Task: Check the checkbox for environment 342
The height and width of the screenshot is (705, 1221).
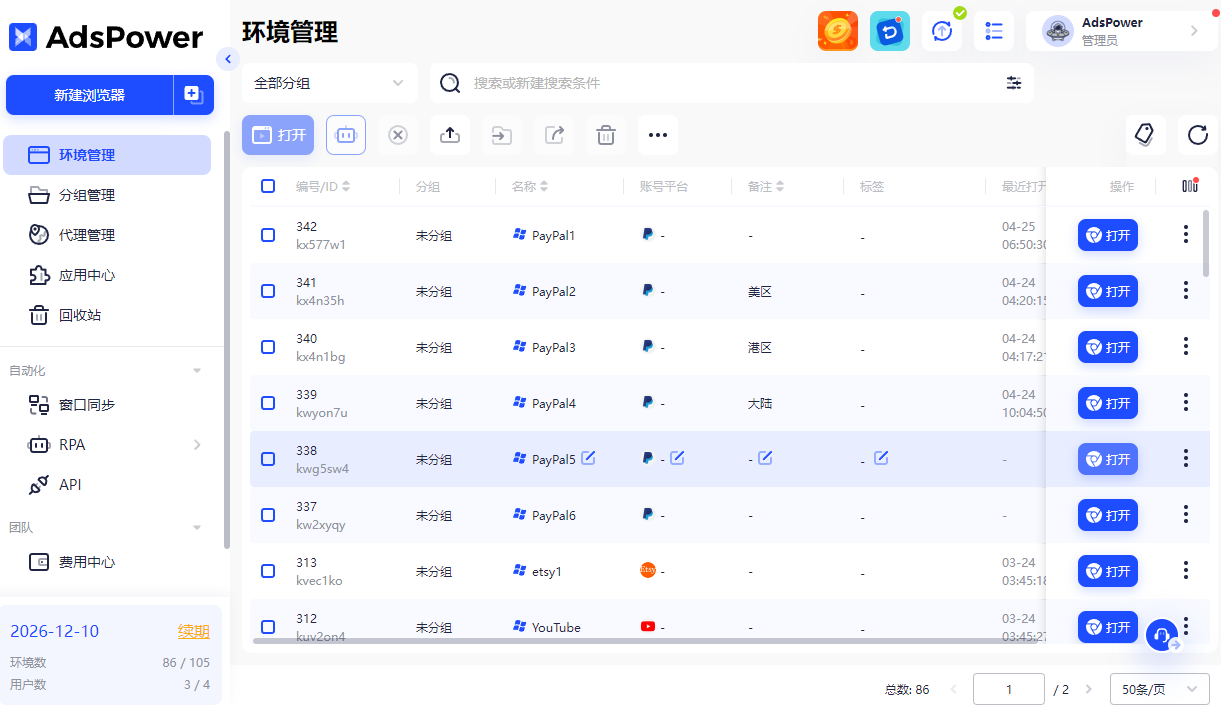Action: click(x=268, y=235)
